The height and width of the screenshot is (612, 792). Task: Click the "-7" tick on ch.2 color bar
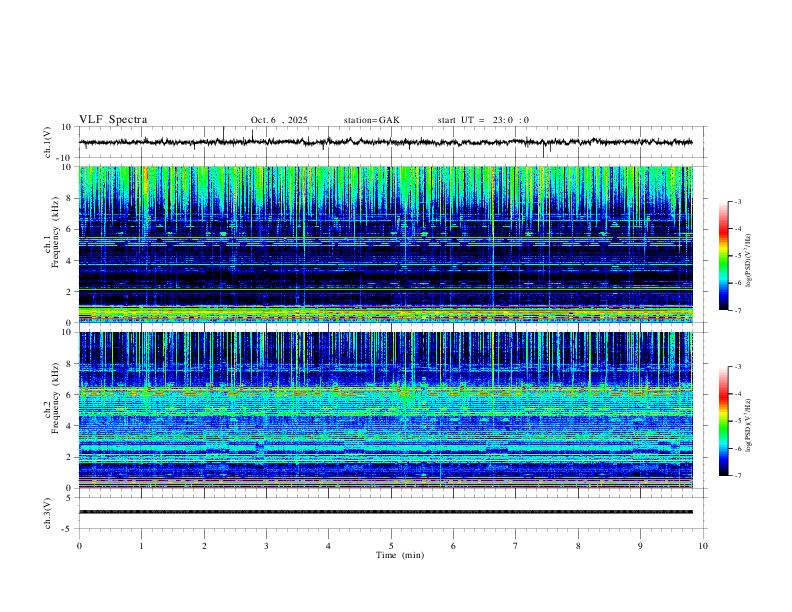(x=738, y=475)
